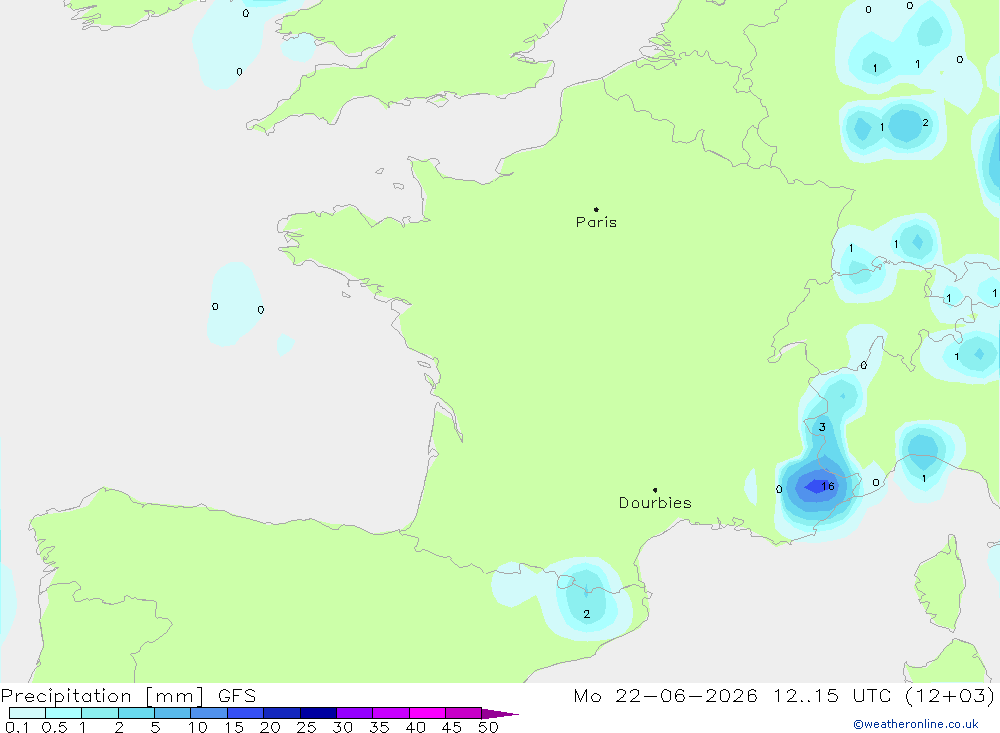Pick the 45–50 mm legend color swatch
The image size is (1000, 733).
464,713
